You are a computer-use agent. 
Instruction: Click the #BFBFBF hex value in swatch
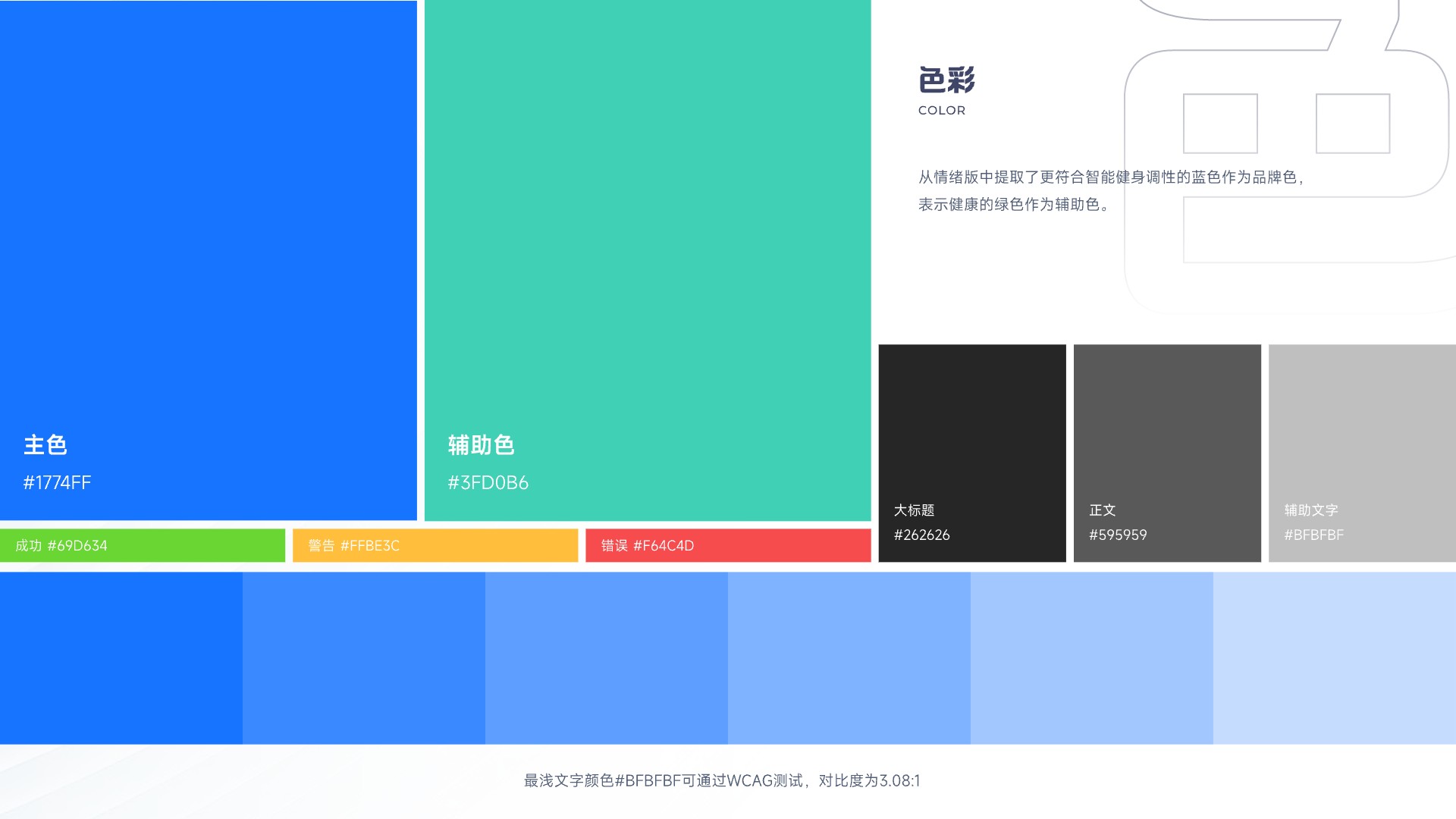point(1314,535)
